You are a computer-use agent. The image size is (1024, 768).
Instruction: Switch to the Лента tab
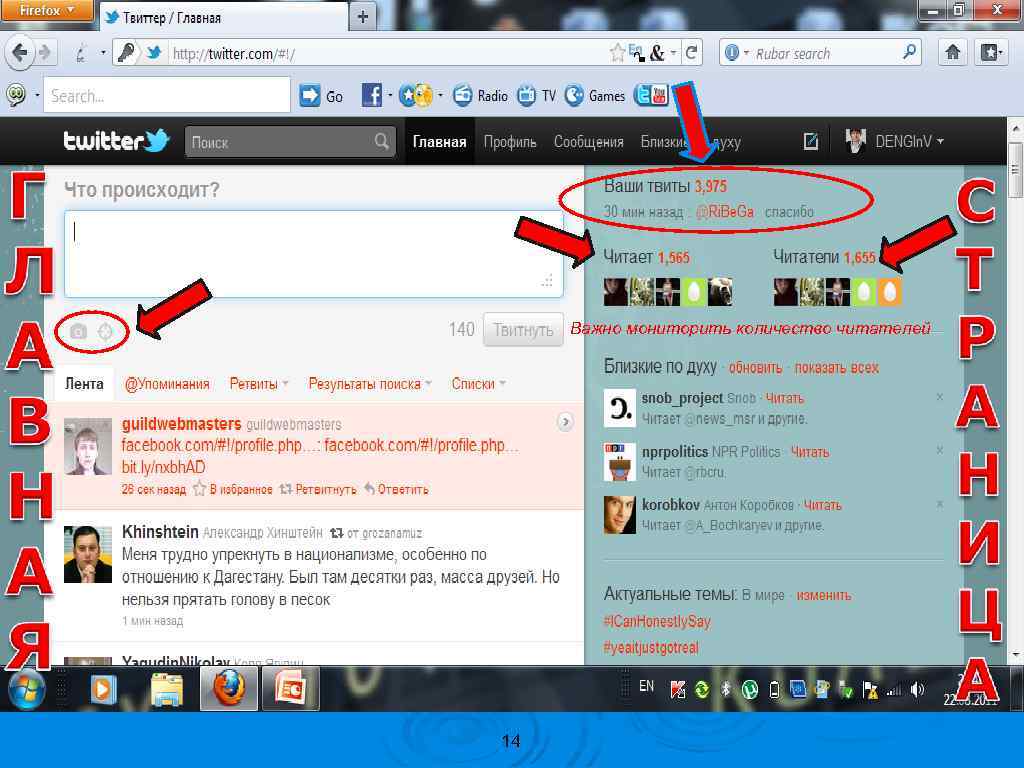point(84,383)
